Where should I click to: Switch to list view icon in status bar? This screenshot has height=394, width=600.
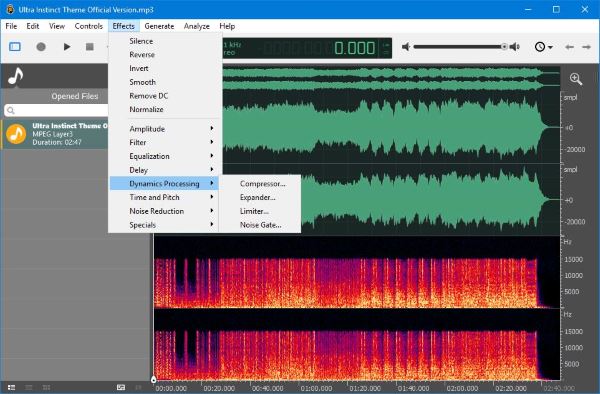pyautogui.click(x=11, y=387)
